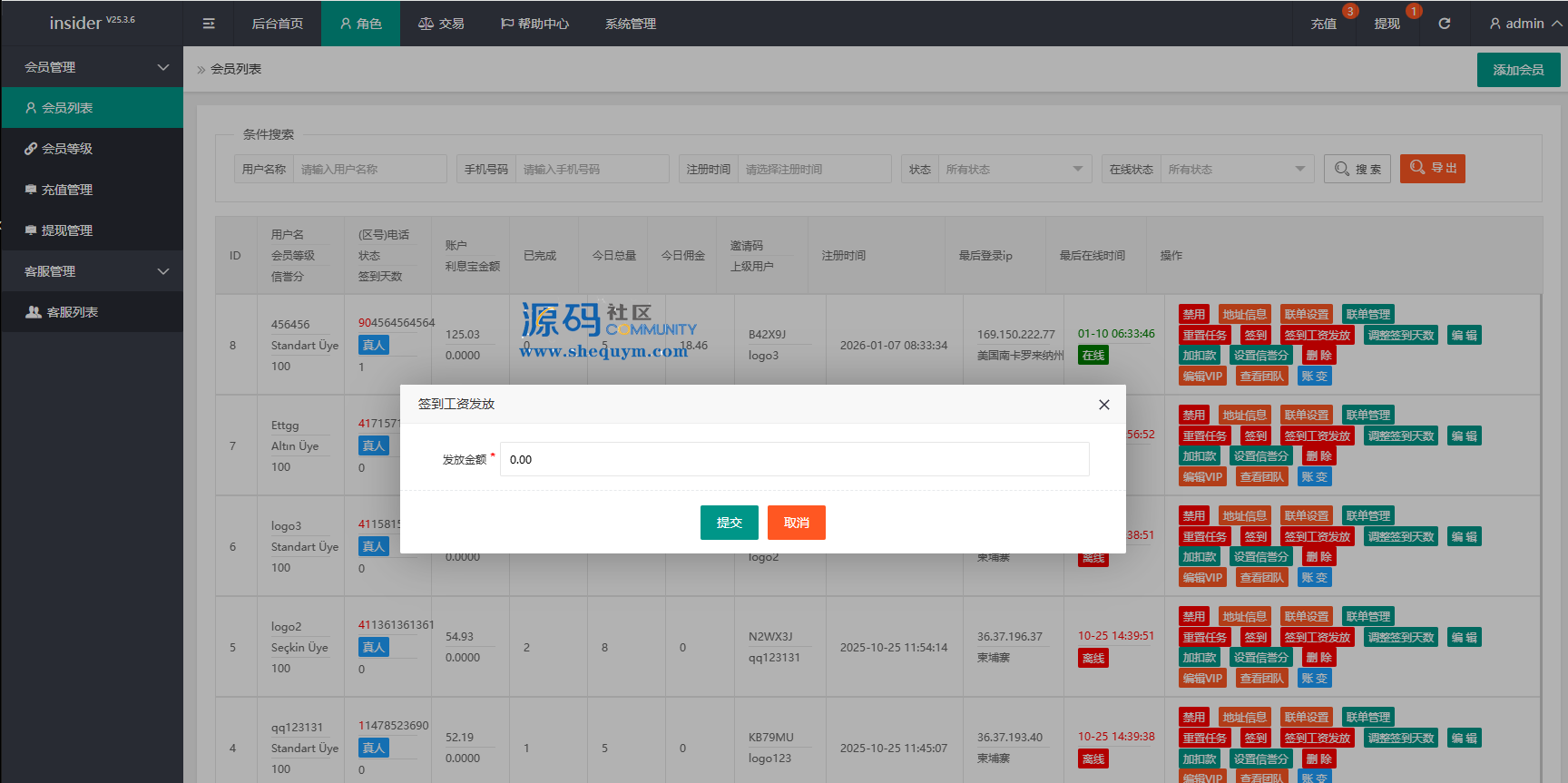Click the 发放金额 amount input field
The image size is (1568, 783).
click(794, 459)
